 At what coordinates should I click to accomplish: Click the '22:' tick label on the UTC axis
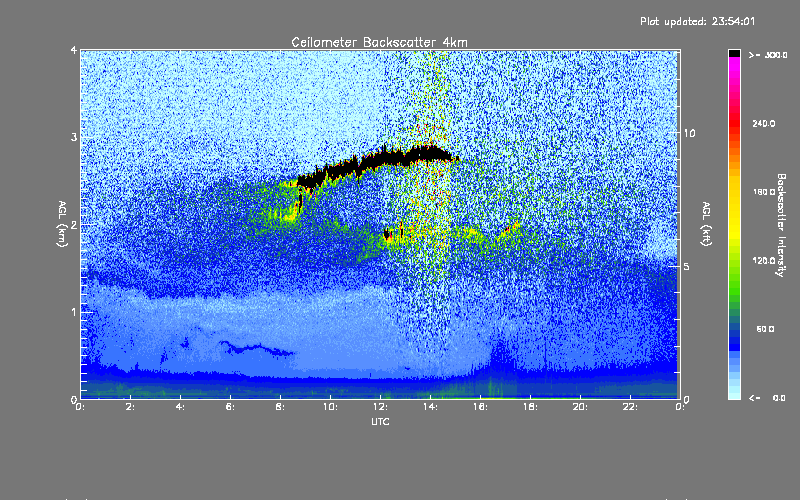click(630, 407)
